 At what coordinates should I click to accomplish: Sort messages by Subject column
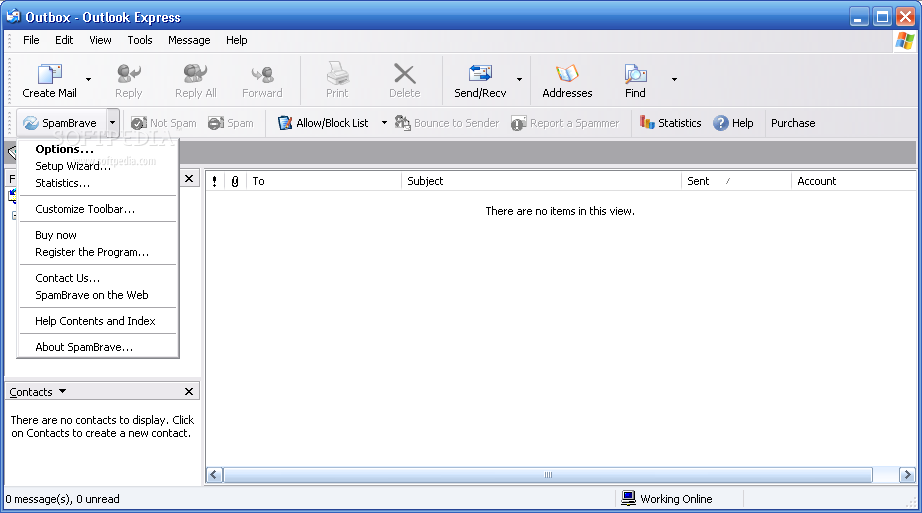pos(542,181)
